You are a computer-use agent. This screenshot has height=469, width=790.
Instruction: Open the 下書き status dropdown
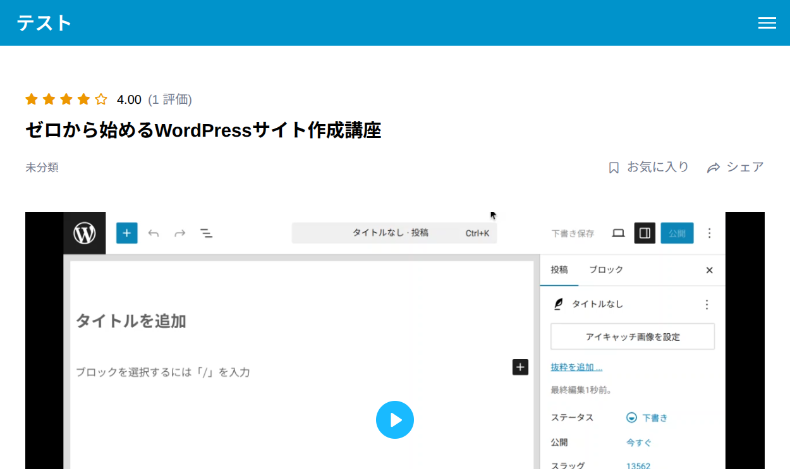coord(647,418)
